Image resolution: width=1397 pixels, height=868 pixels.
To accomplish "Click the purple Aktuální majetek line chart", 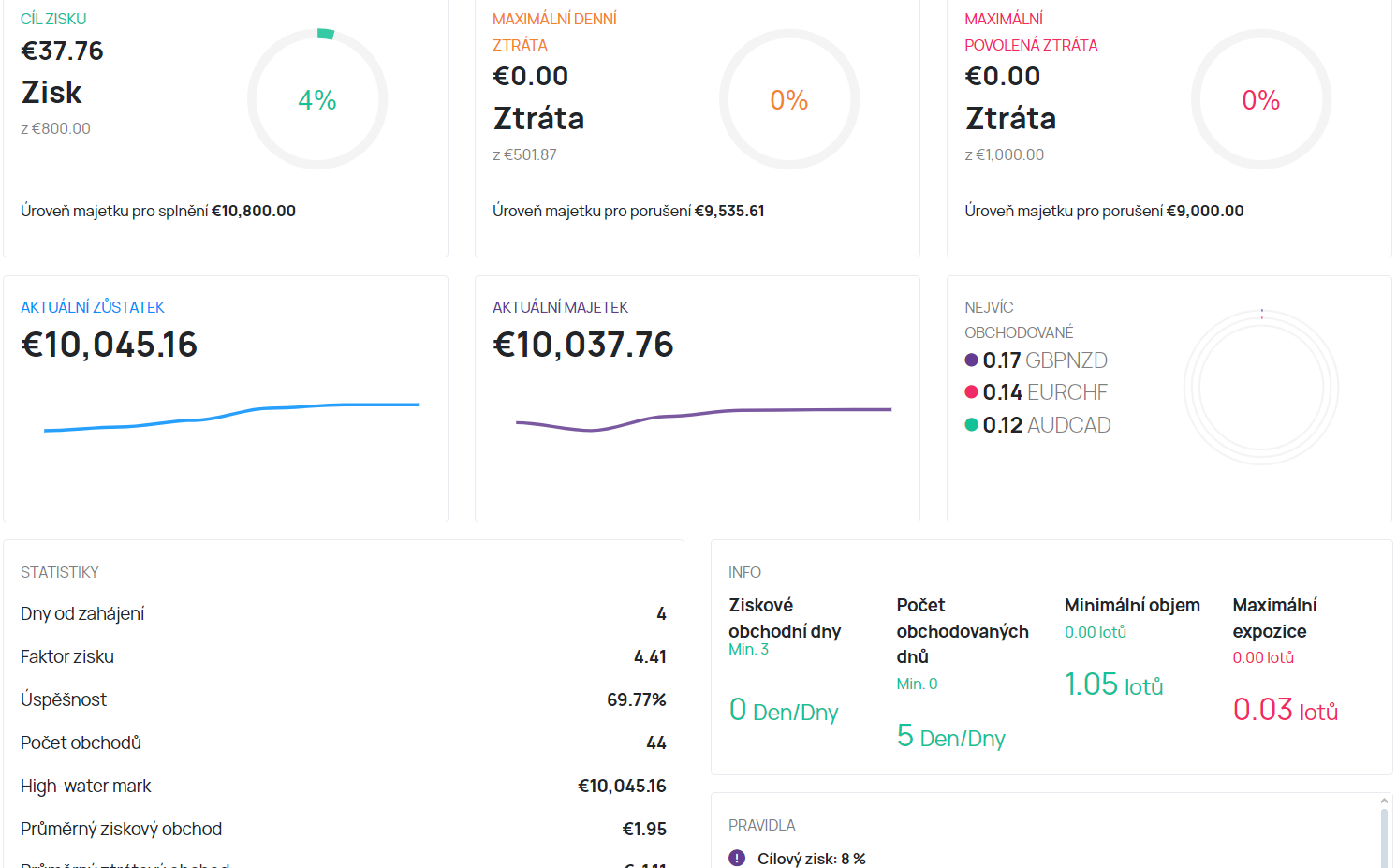I will point(703,419).
